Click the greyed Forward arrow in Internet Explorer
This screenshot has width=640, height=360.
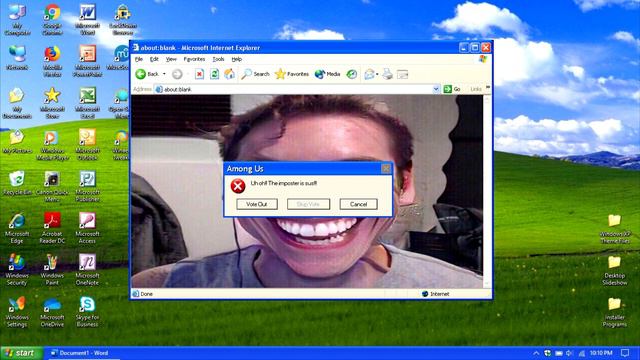[x=177, y=74]
